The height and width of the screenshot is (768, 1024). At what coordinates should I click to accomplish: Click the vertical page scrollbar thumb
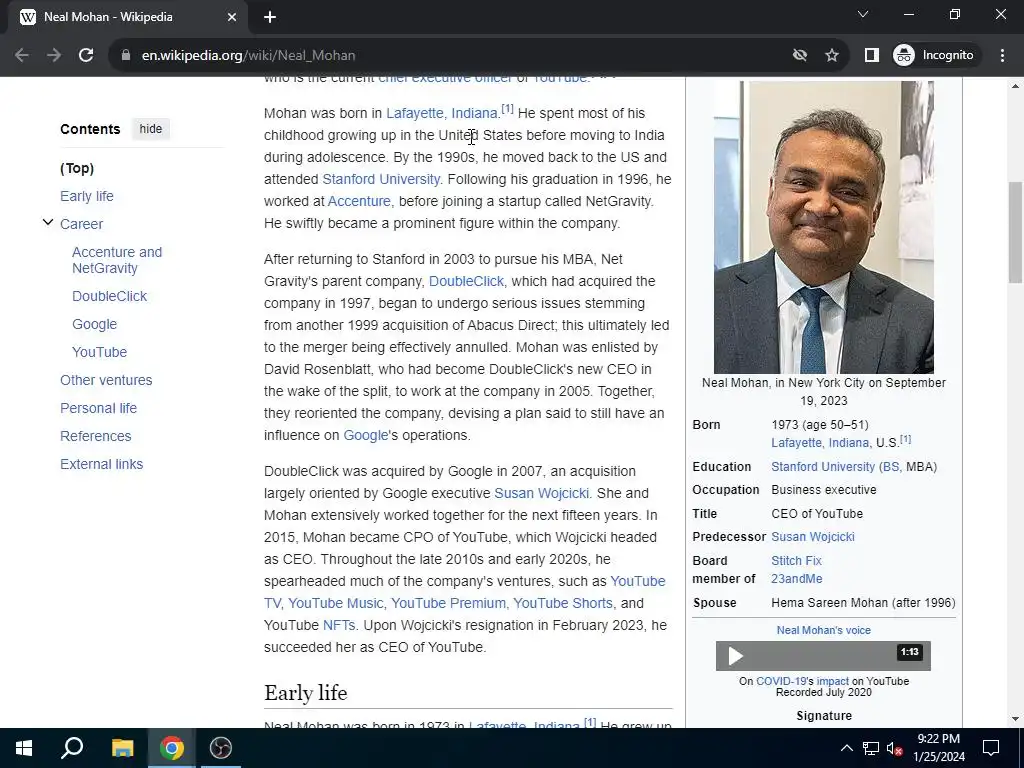(1015, 232)
